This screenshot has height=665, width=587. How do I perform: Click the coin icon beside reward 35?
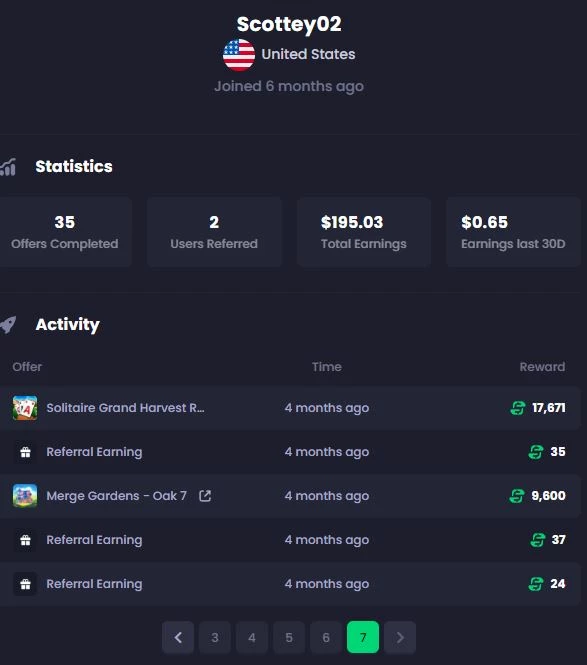(536, 452)
